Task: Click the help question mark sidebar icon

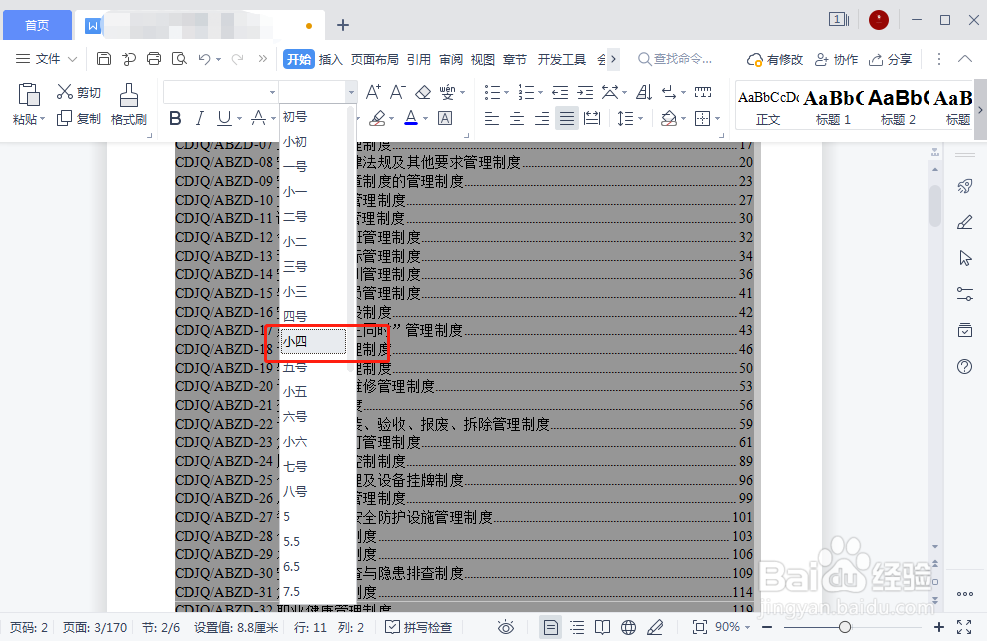Action: coord(964,366)
